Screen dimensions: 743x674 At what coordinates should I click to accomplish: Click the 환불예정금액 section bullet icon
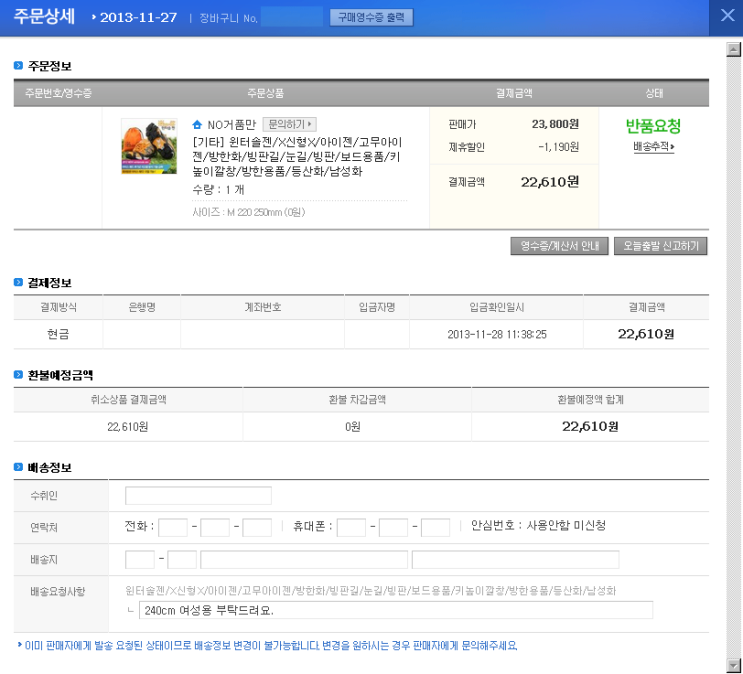pos(18,375)
